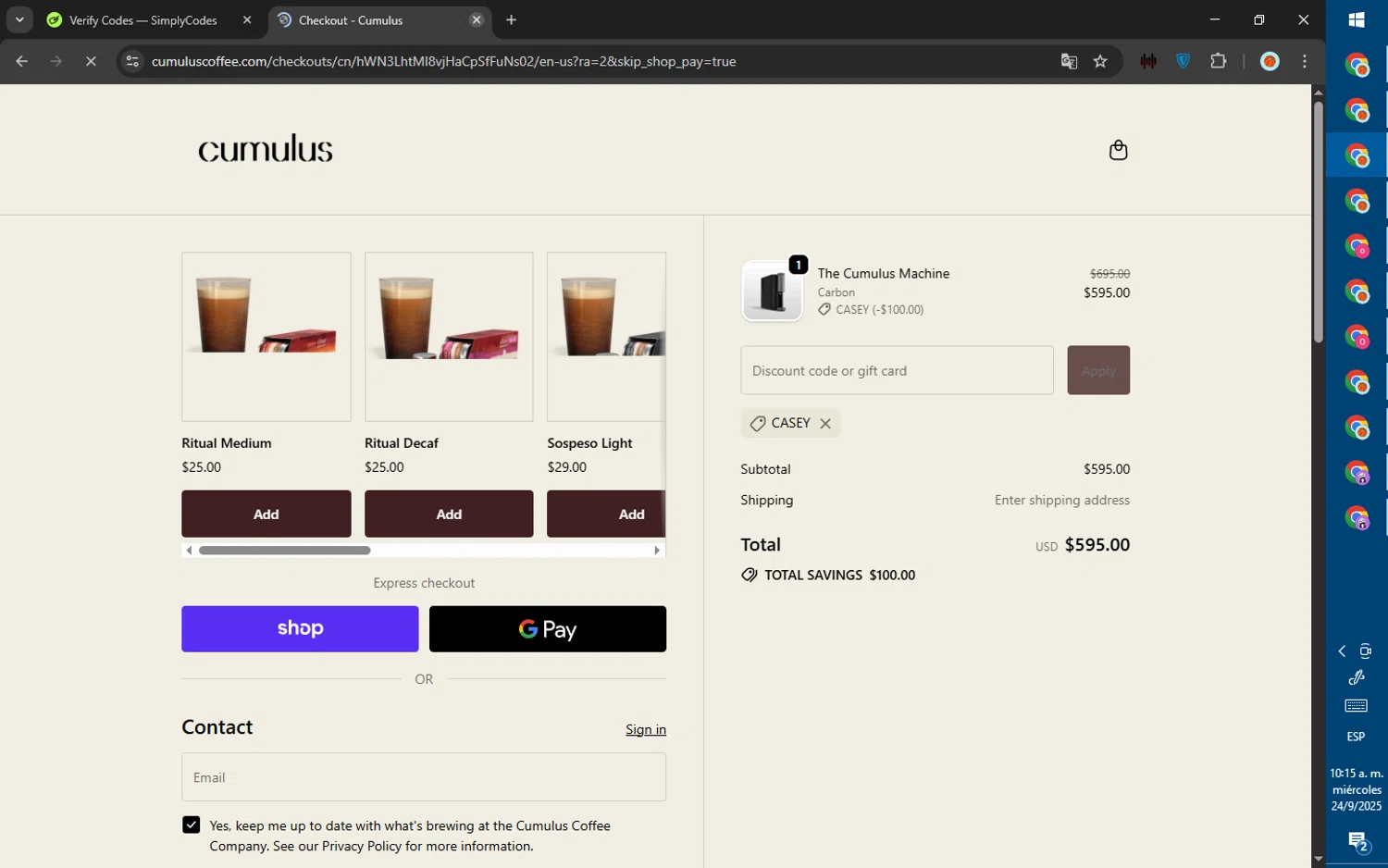Uncheck the keep me up to date checkbox

click(191, 825)
